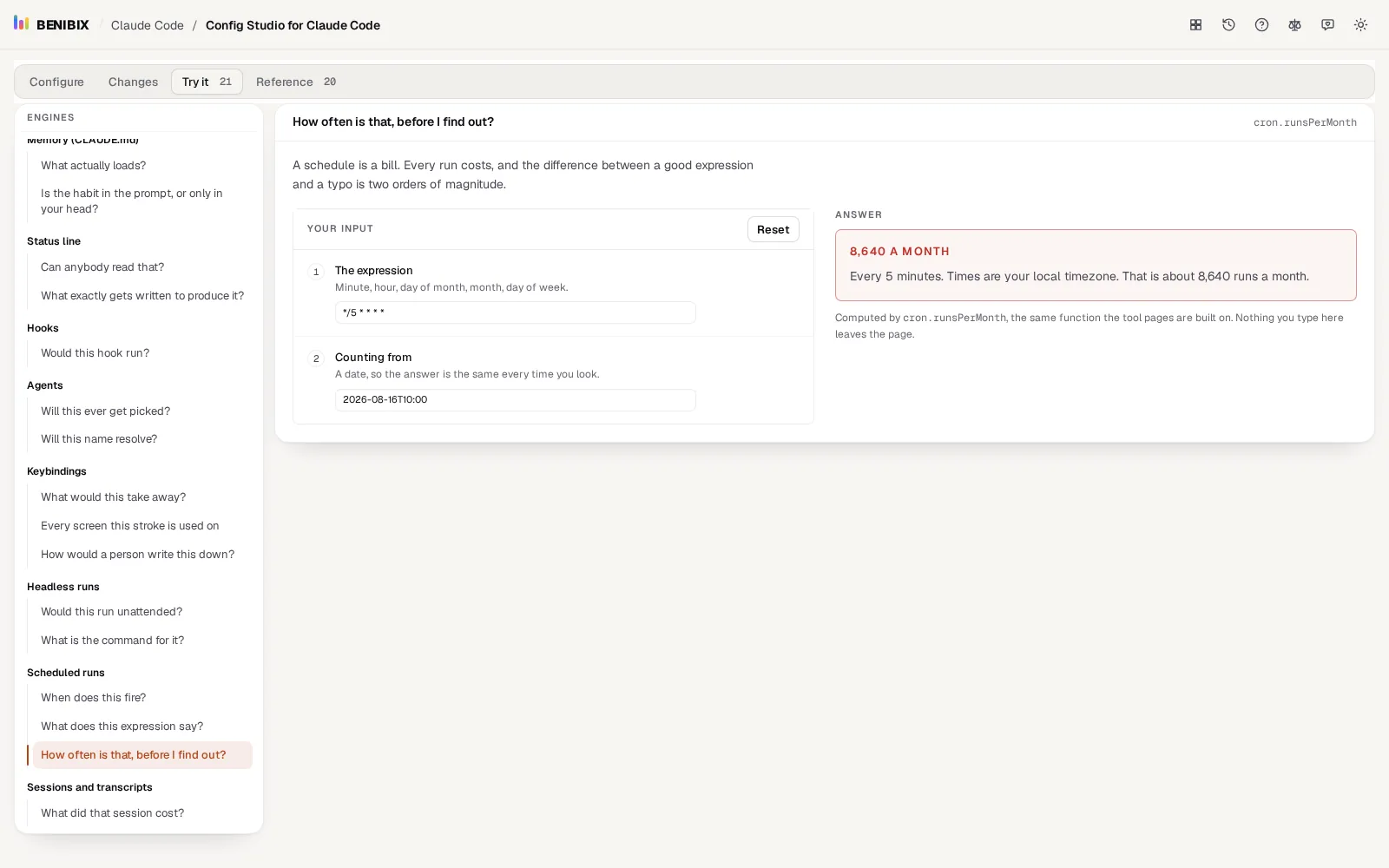Open the apps grid icon

[x=1195, y=25]
